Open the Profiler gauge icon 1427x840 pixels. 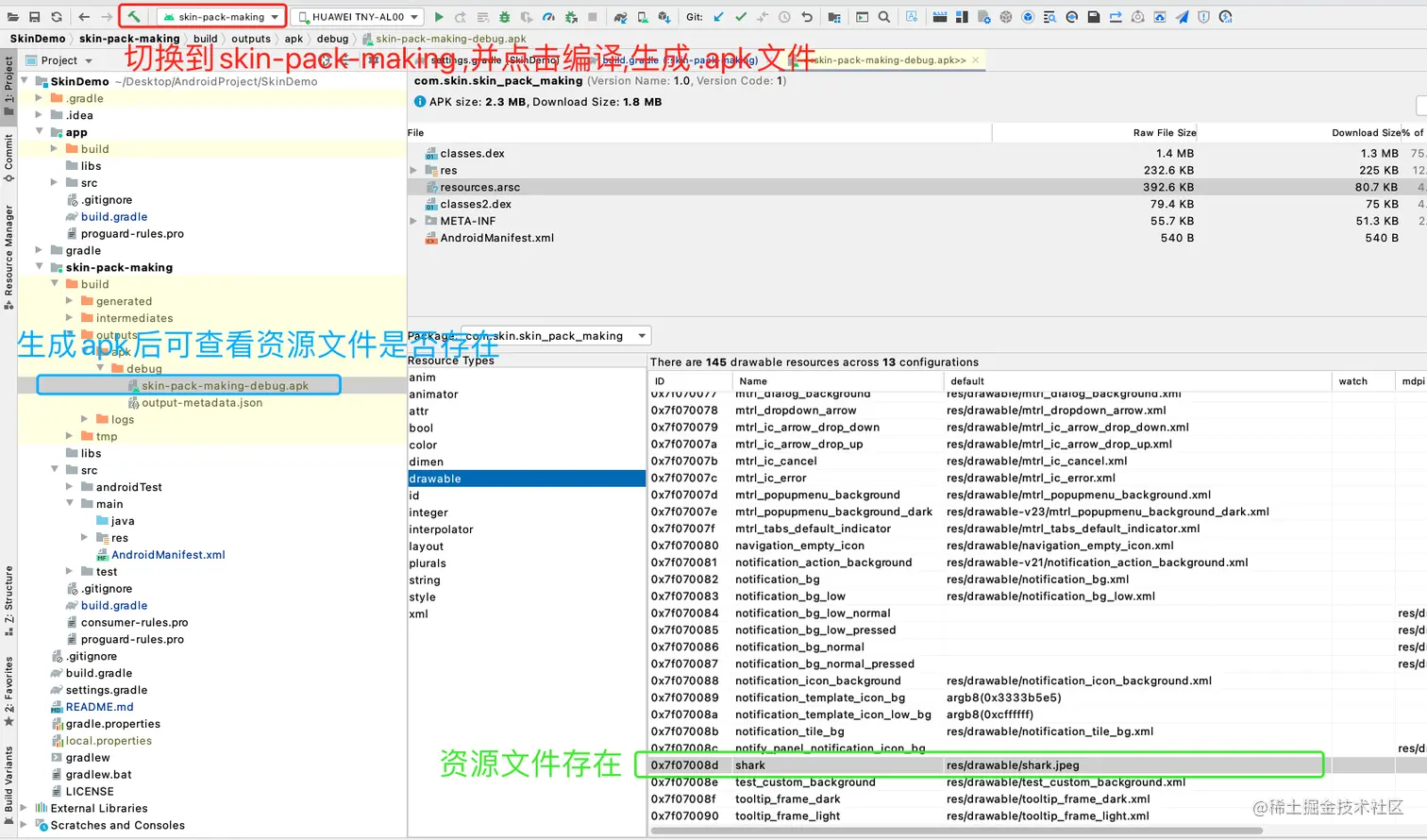tap(548, 17)
